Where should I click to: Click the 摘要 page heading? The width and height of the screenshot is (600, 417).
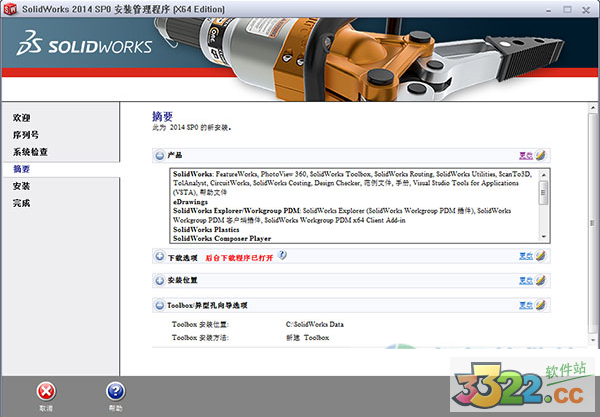pos(162,116)
